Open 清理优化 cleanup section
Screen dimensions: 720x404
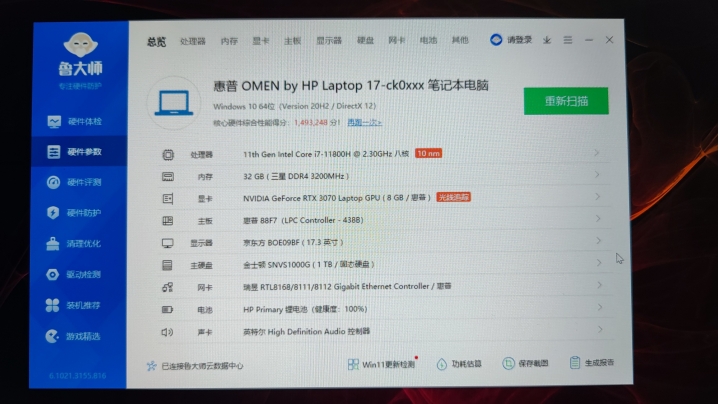[73, 243]
